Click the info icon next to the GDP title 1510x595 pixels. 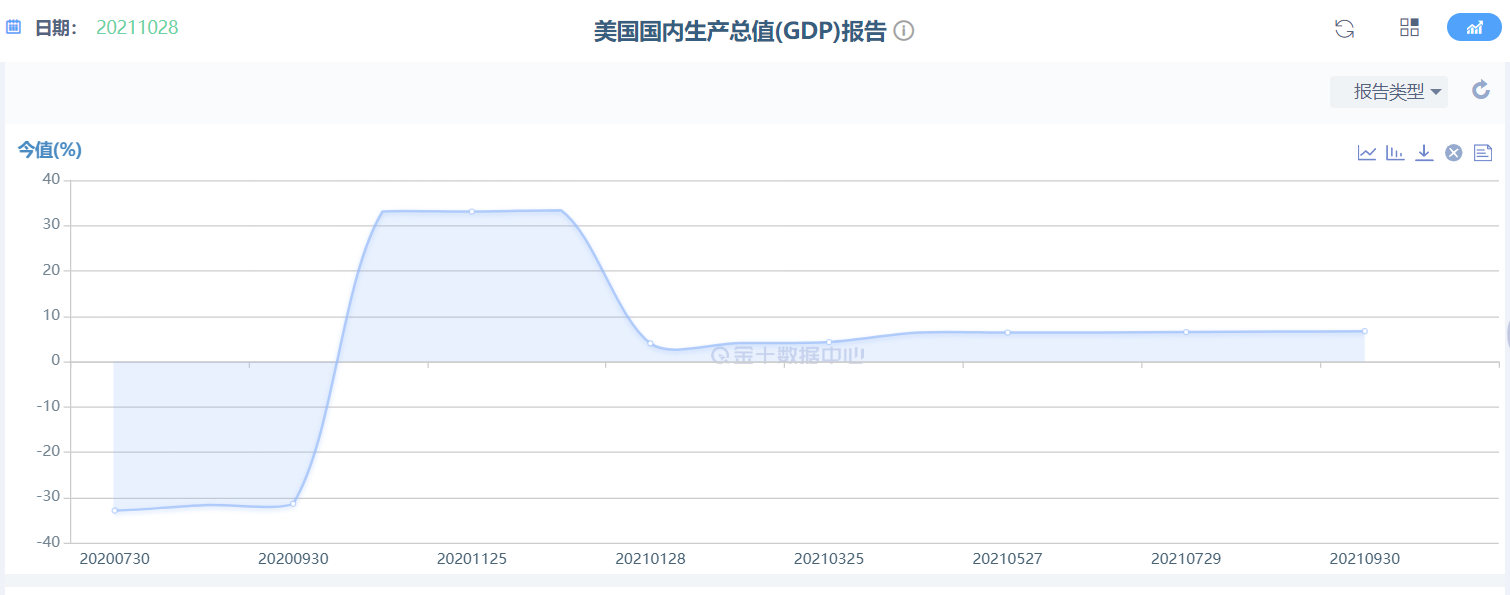[904, 31]
